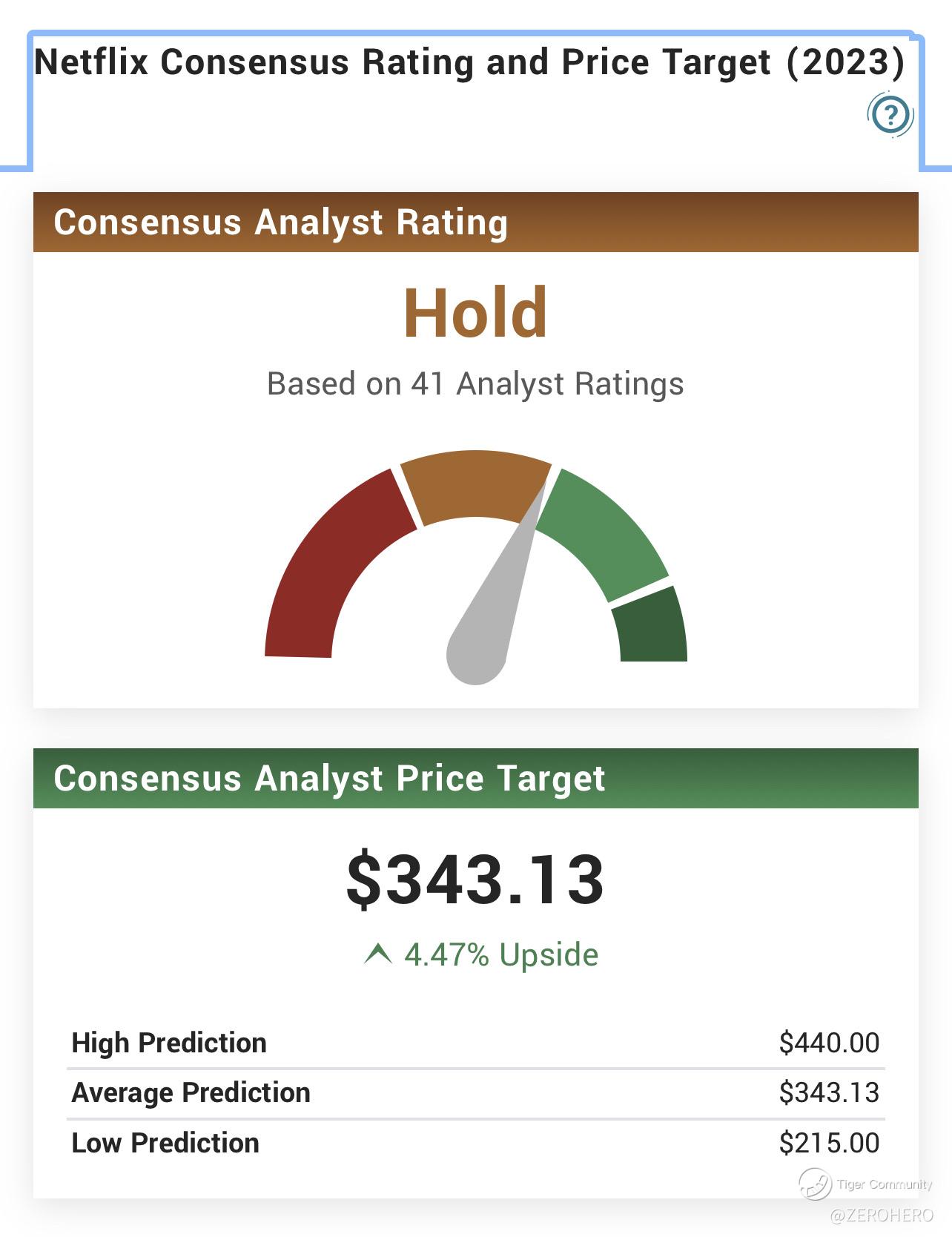Click the Consensus Analyst Rating header

click(x=281, y=222)
